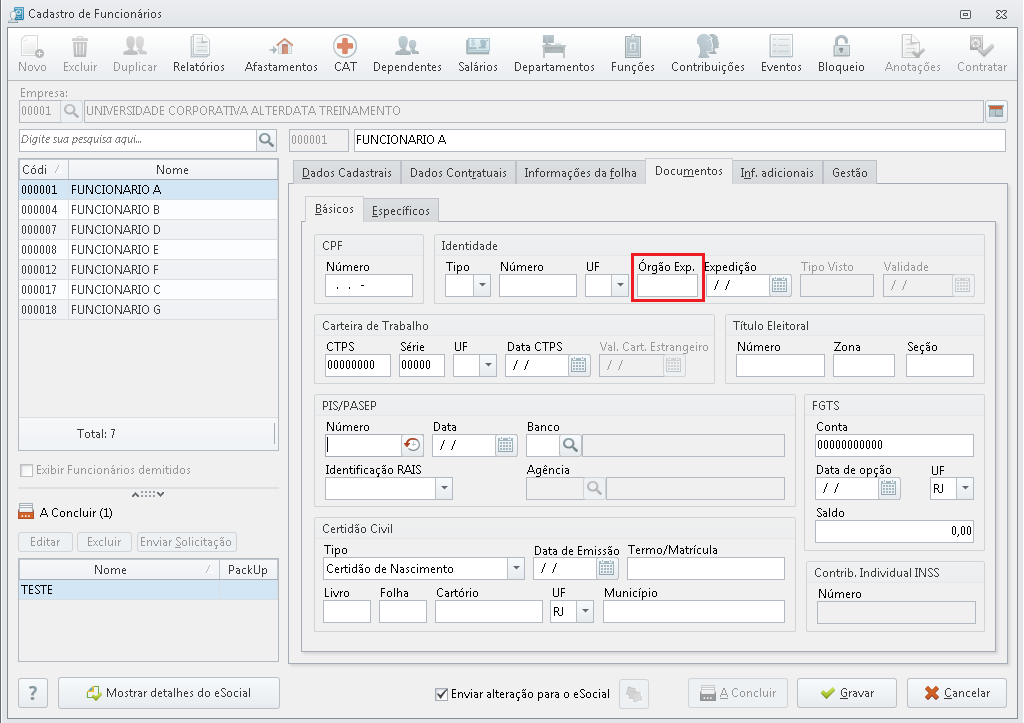Viewport: 1024px width, 723px height.
Task: Expand the FGTS UF dropdown
Action: click(965, 488)
